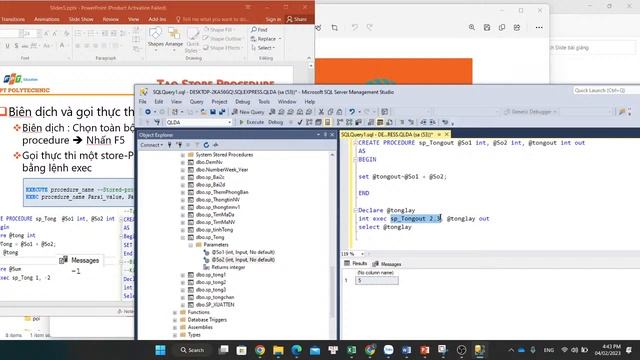Open the Connect dropdown in Object Explorer
The width and height of the screenshot is (640, 360).
pyautogui.click(x=151, y=145)
